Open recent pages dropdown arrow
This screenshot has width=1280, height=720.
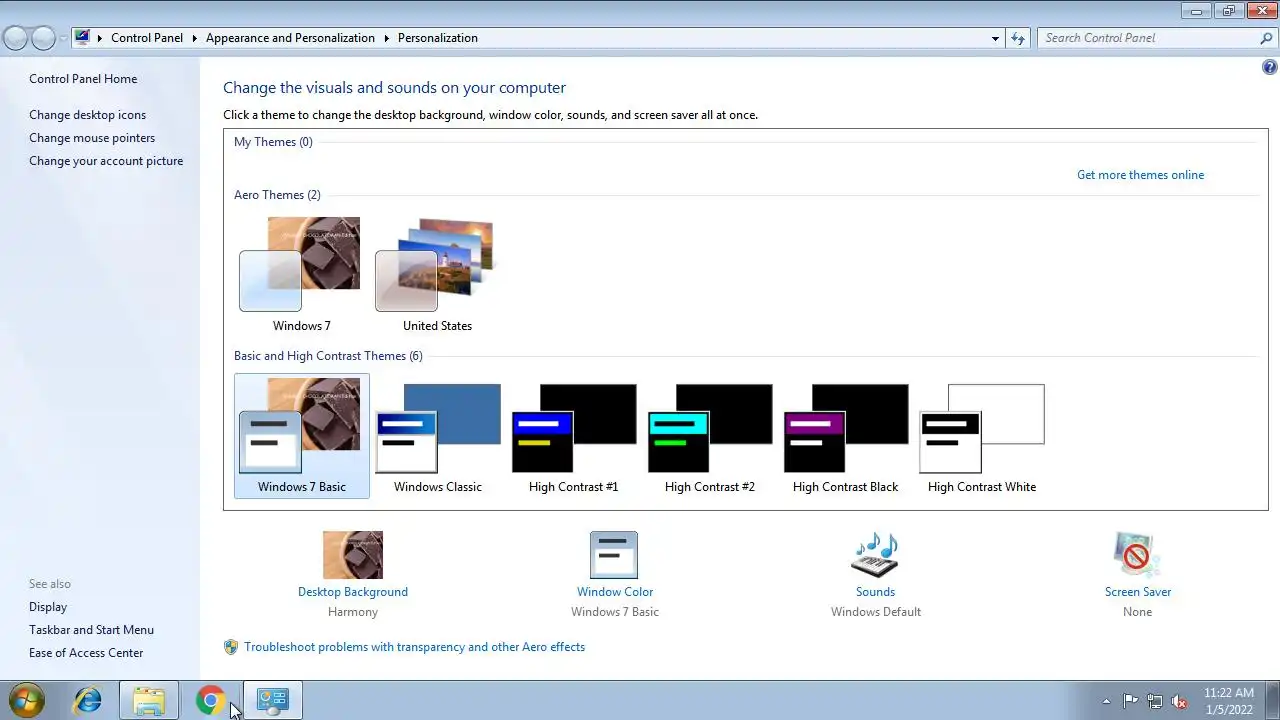pyautogui.click(x=63, y=38)
